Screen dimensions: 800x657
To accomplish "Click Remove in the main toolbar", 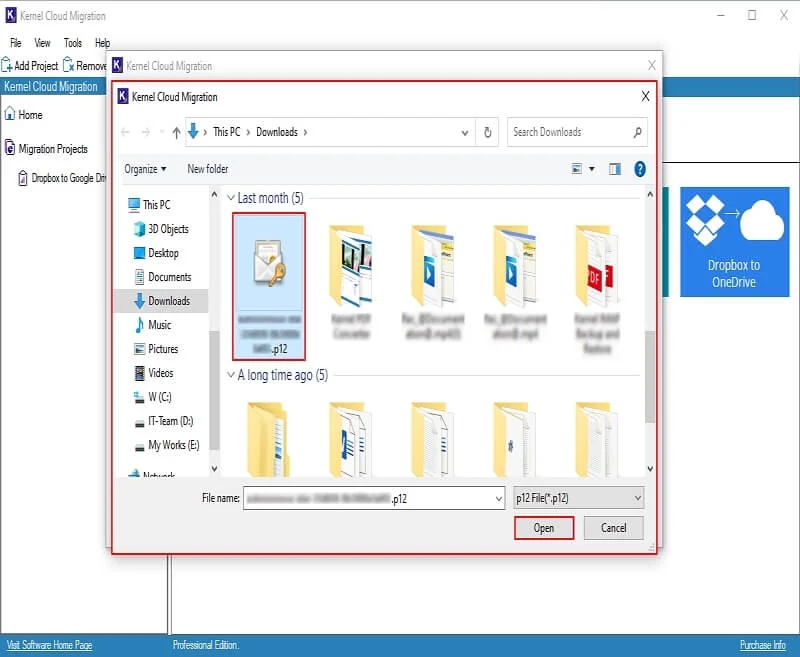I will click(85, 65).
